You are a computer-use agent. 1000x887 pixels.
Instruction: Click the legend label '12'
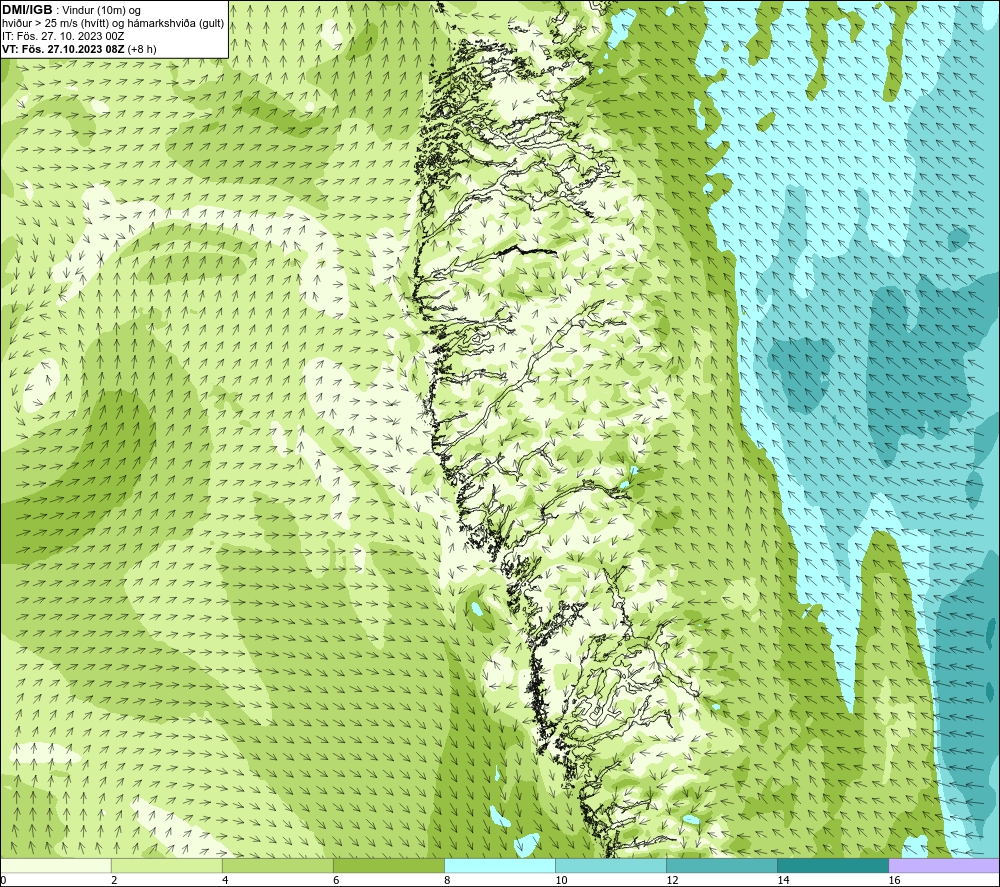click(672, 880)
